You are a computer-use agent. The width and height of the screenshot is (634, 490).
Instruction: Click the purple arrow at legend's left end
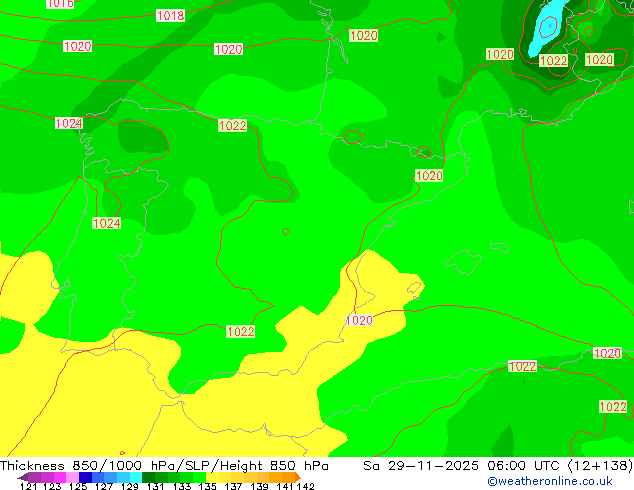22,477
